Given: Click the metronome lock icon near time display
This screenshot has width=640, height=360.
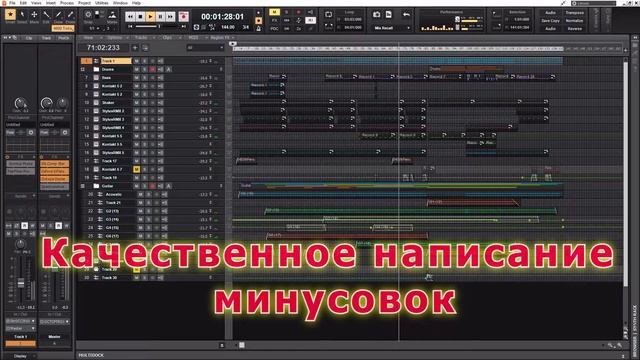Looking at the screenshot, I should (x=258, y=28).
